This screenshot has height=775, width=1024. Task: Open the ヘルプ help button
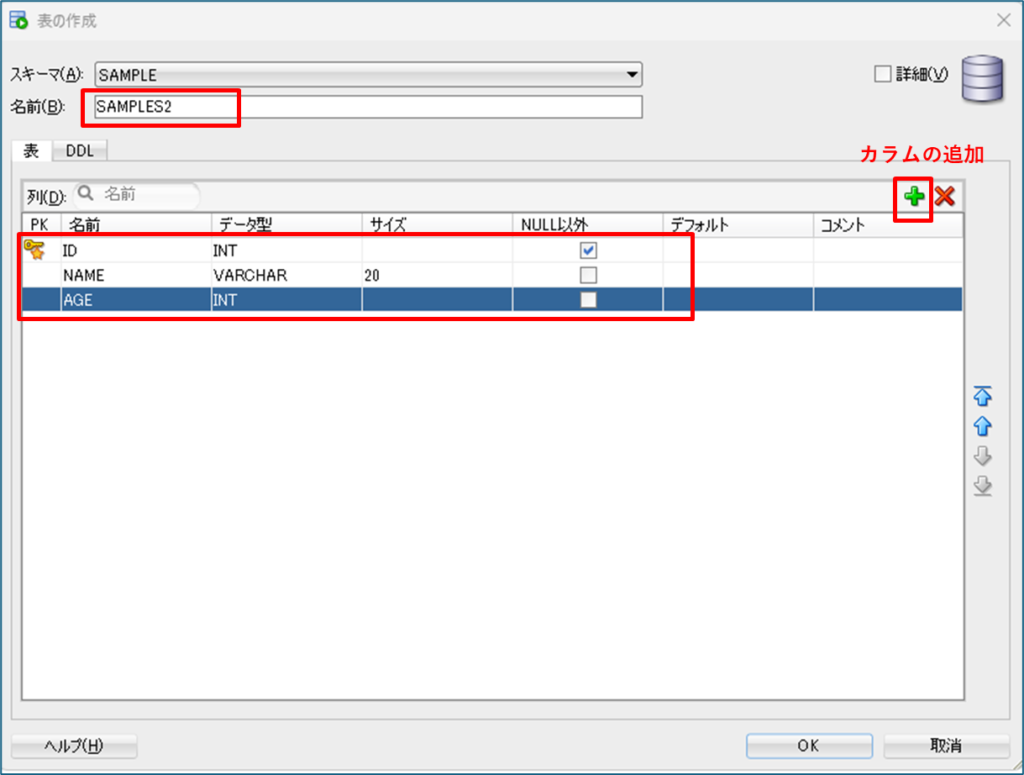click(74, 746)
